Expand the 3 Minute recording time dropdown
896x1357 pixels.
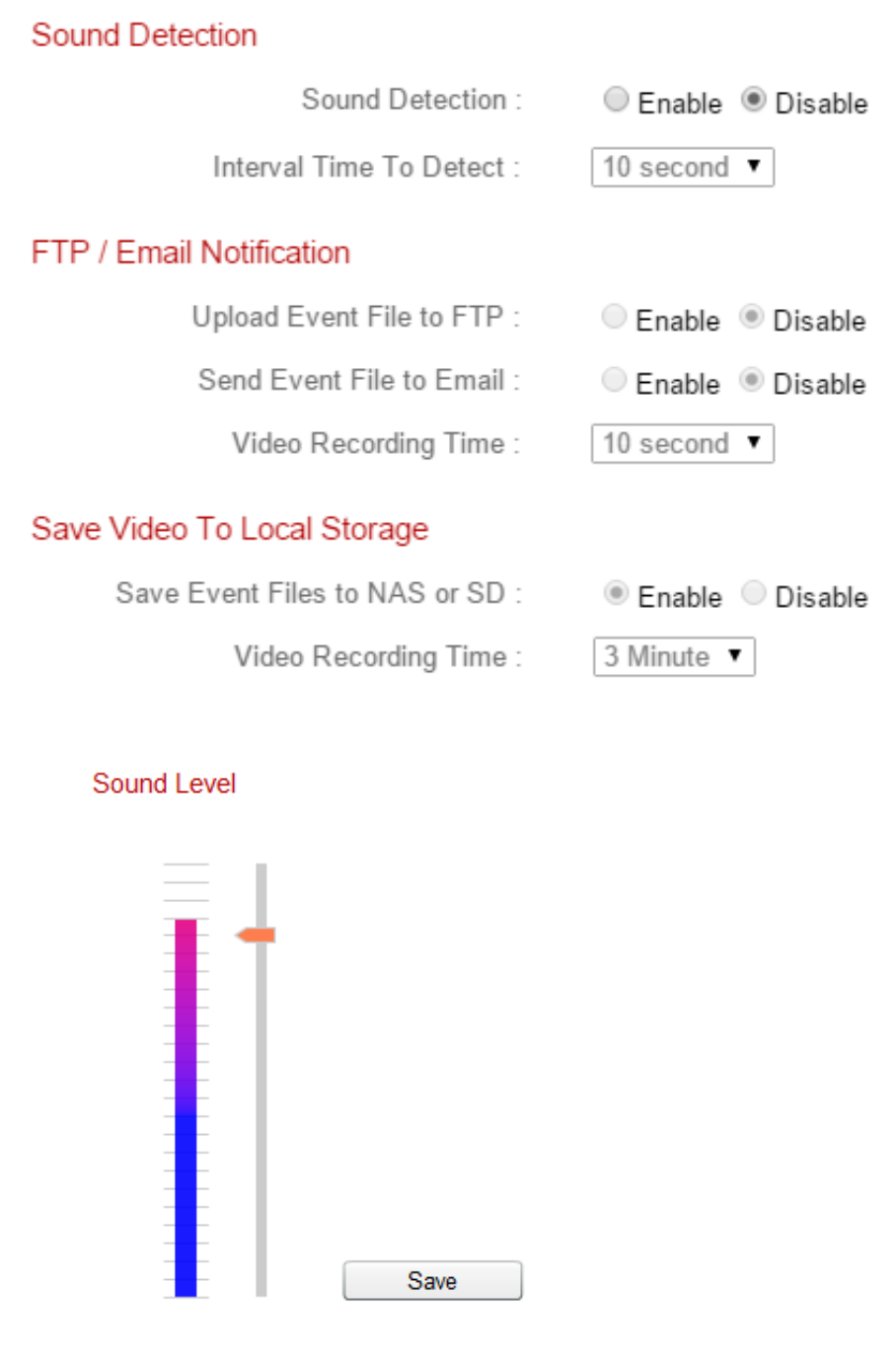pos(674,656)
